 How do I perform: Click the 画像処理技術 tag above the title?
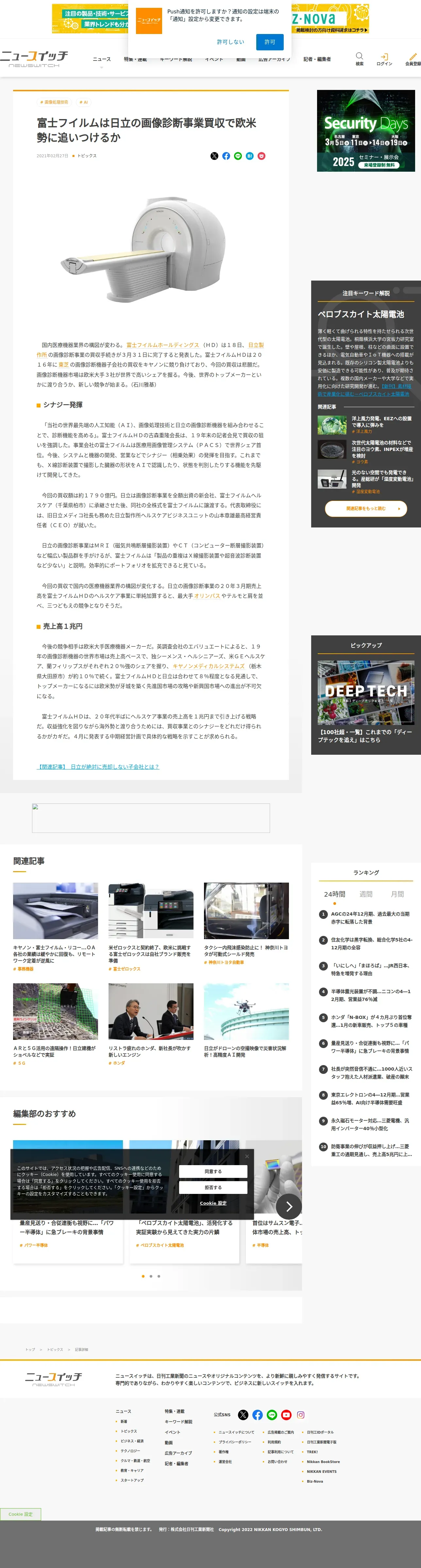pos(54,102)
